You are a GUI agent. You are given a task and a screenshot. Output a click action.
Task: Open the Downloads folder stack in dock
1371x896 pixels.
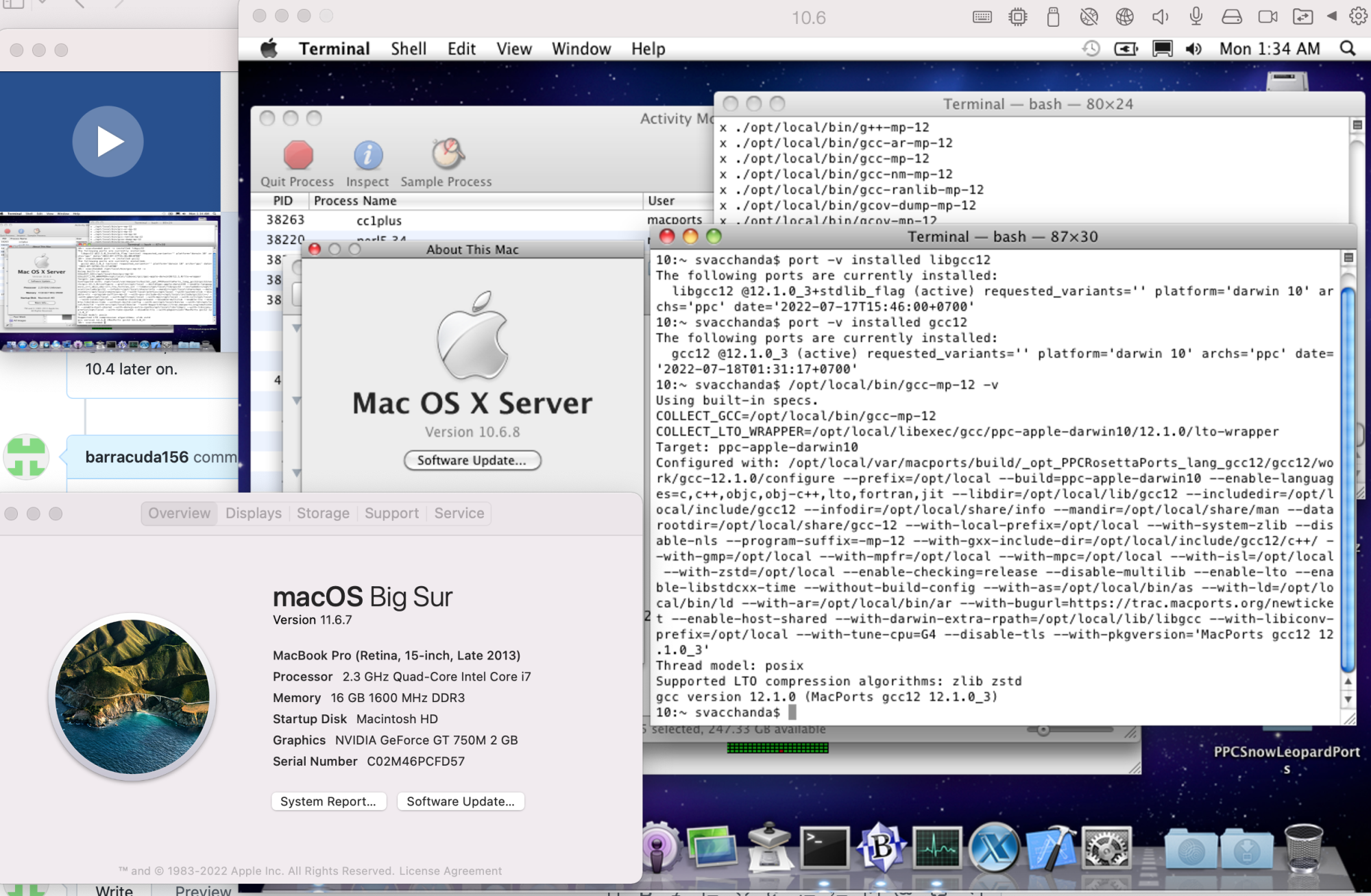point(1248,850)
